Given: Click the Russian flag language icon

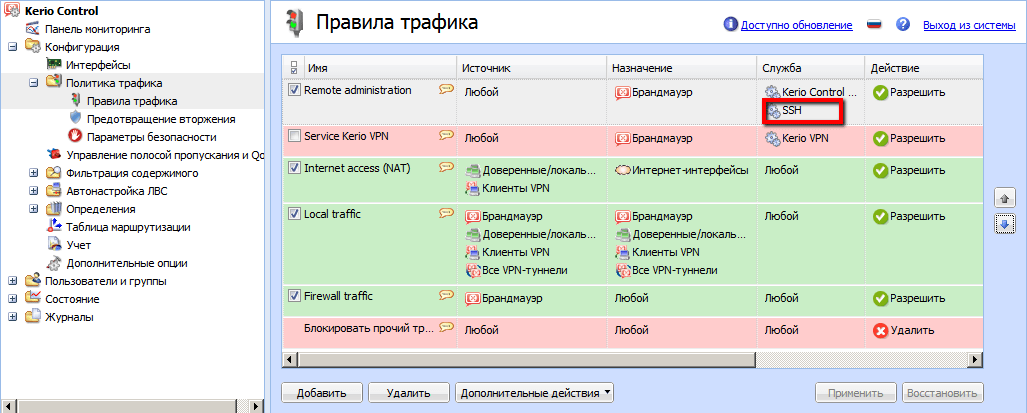Looking at the screenshot, I should [874, 25].
